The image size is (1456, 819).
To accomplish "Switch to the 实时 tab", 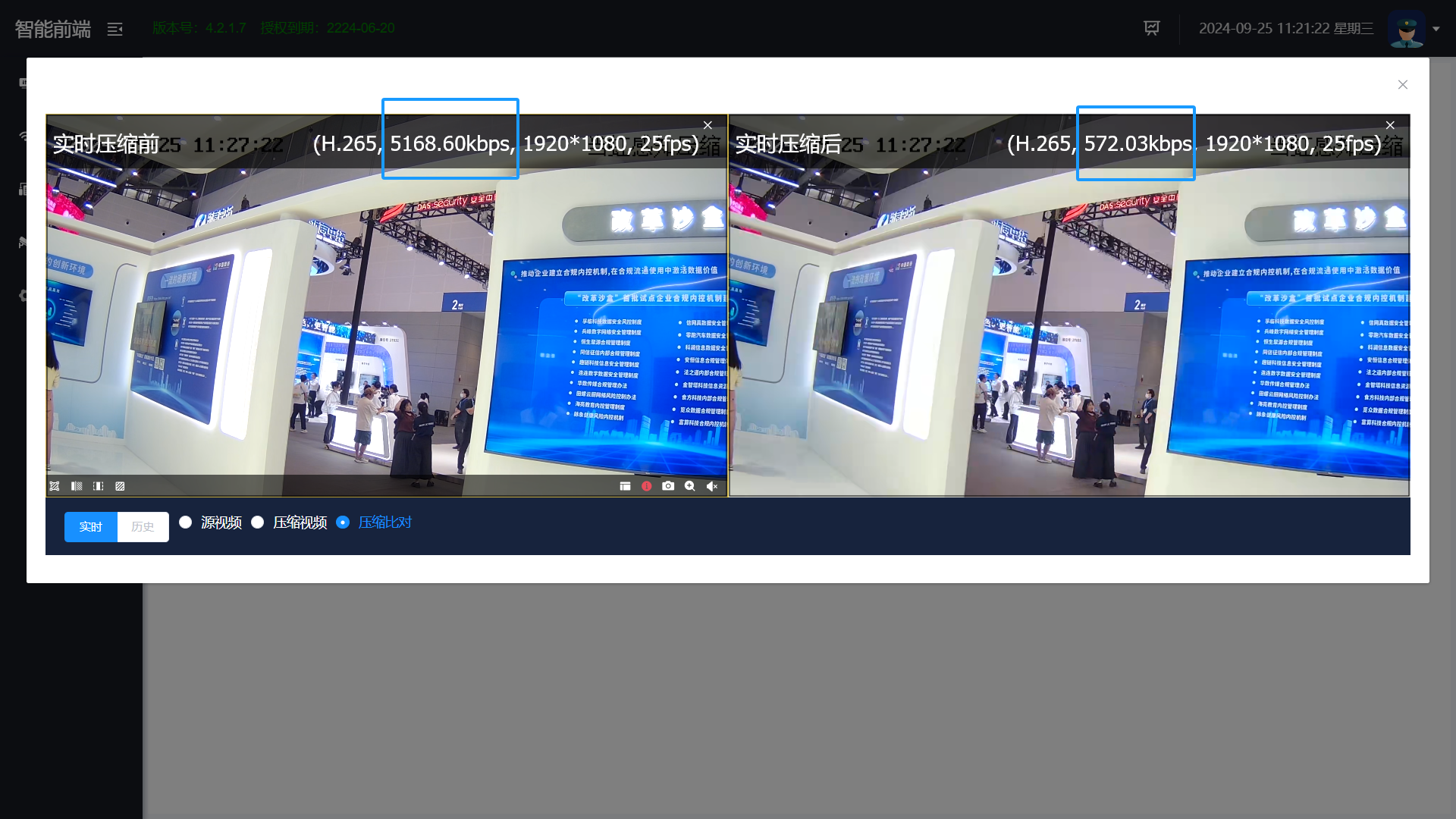I will click(91, 527).
